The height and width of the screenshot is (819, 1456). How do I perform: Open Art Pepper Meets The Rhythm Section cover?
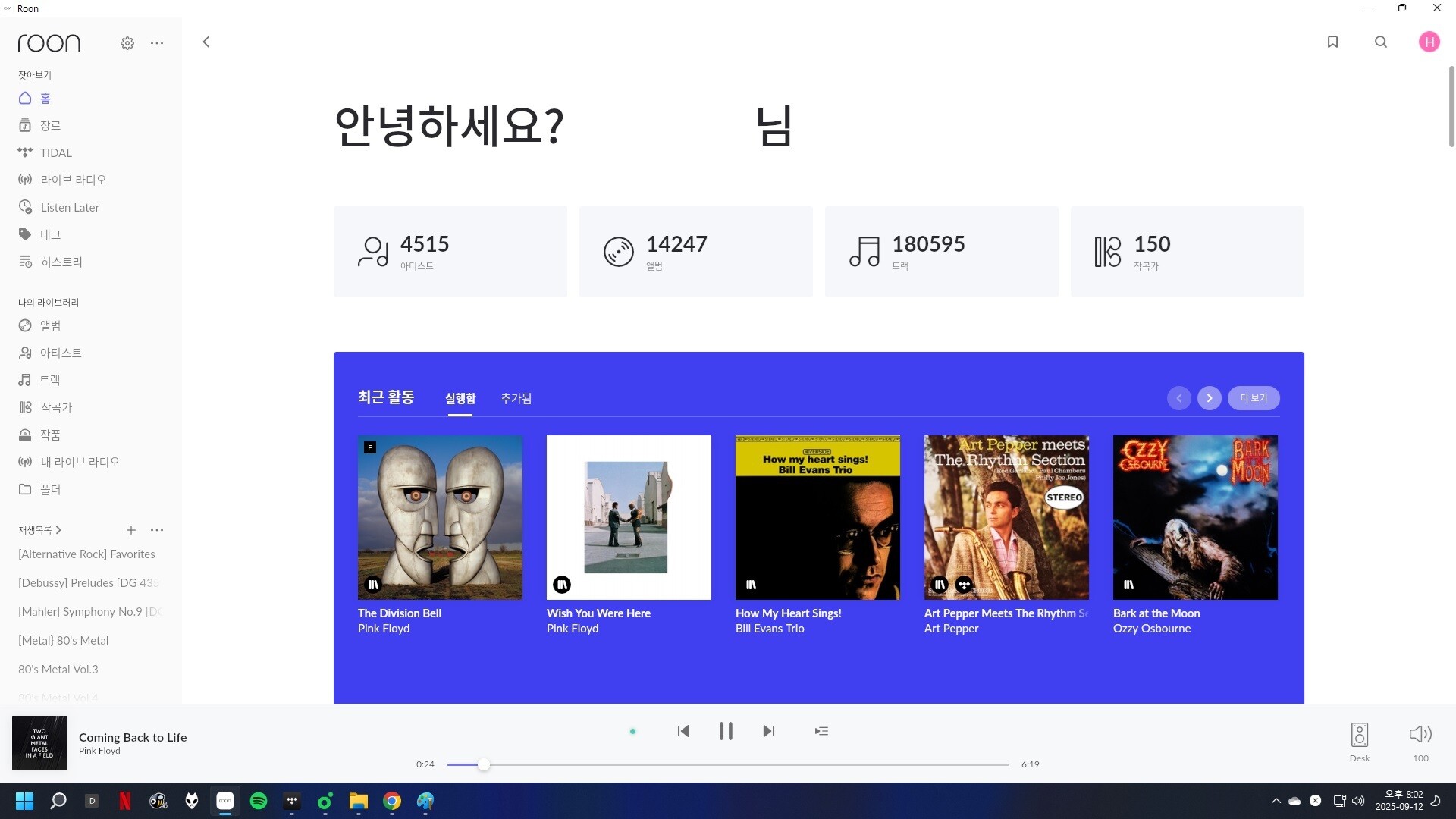point(1006,517)
